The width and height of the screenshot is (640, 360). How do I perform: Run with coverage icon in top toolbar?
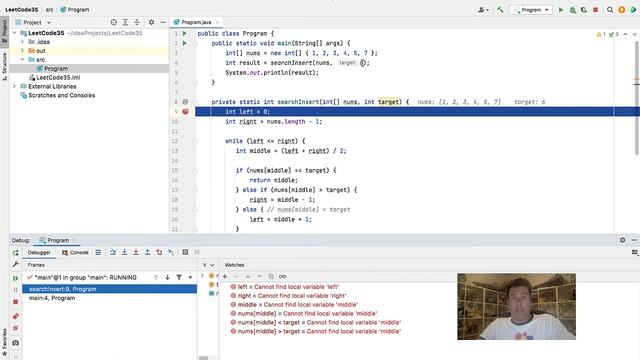pyautogui.click(x=584, y=10)
